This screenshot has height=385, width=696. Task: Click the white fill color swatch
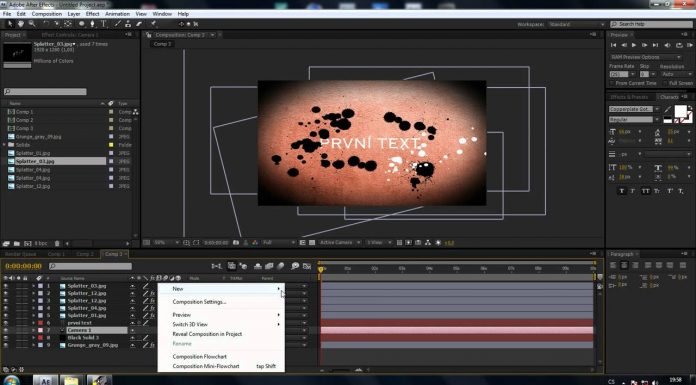click(680, 111)
